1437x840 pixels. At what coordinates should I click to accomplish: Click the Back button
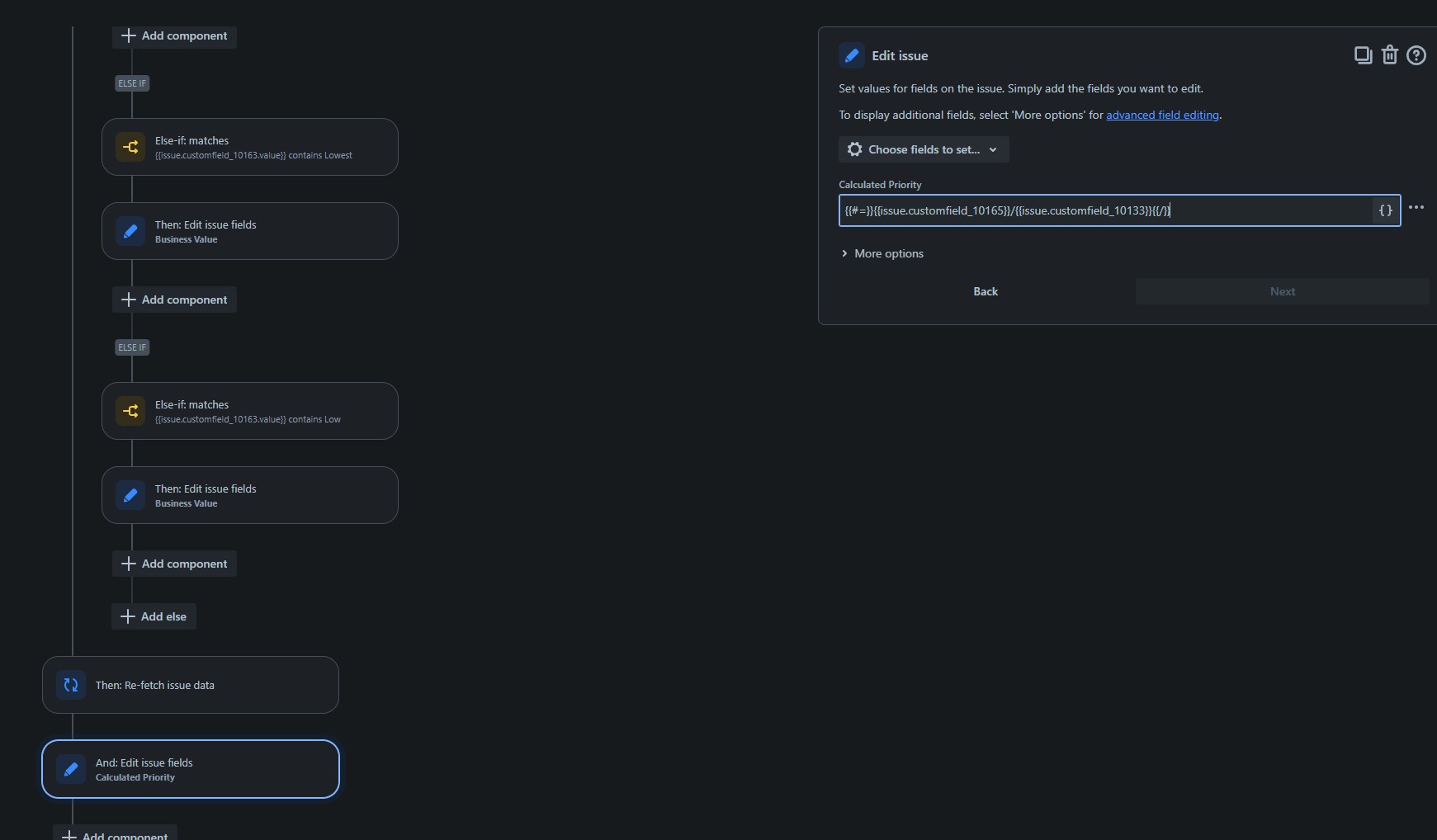[x=985, y=291]
